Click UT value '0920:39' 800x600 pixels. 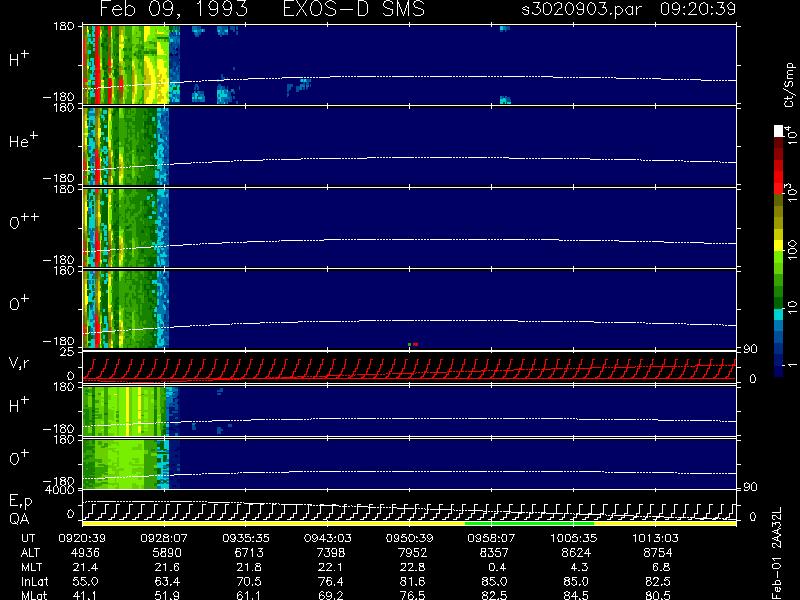82,538
